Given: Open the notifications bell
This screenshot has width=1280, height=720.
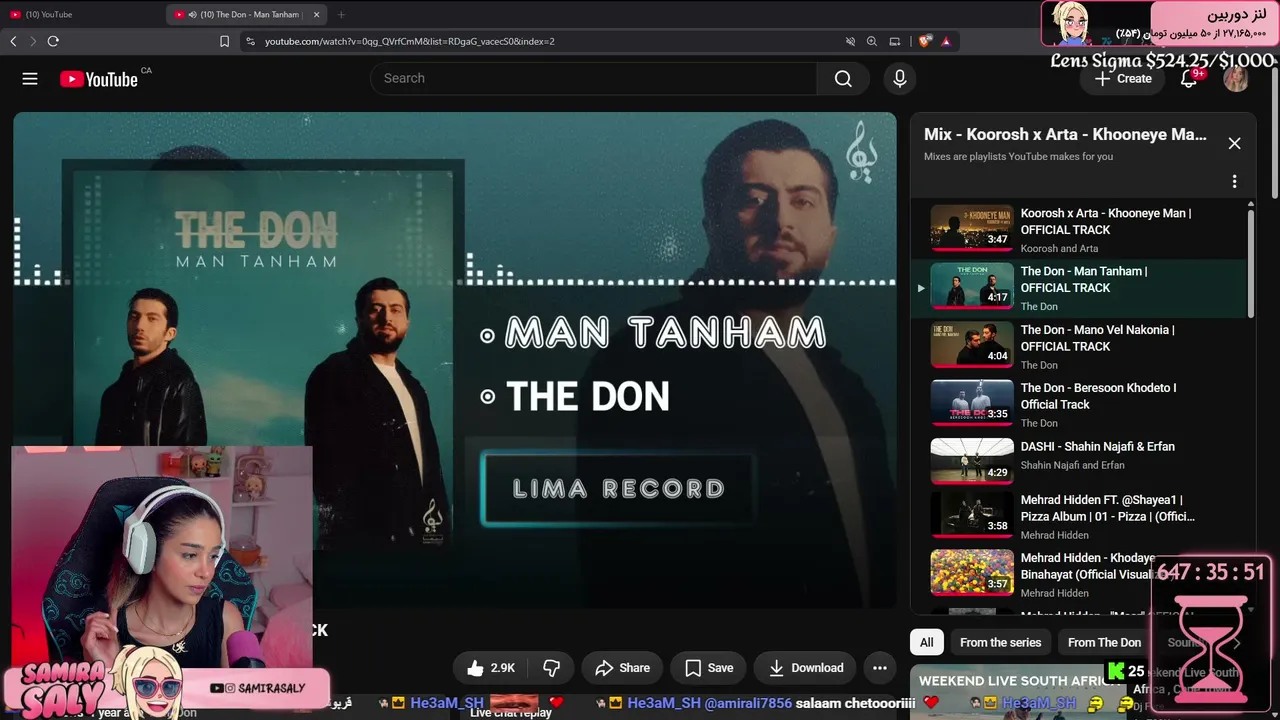Looking at the screenshot, I should 1188,79.
